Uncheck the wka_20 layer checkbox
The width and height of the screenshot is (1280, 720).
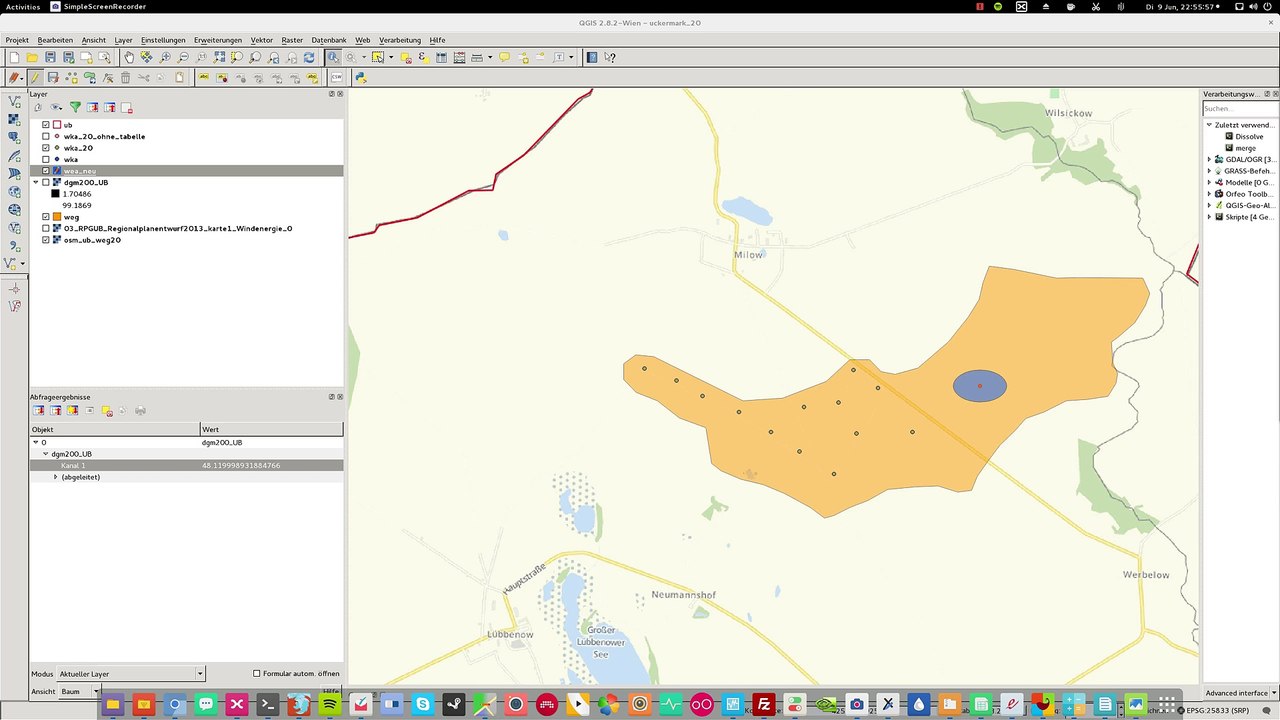click(46, 148)
